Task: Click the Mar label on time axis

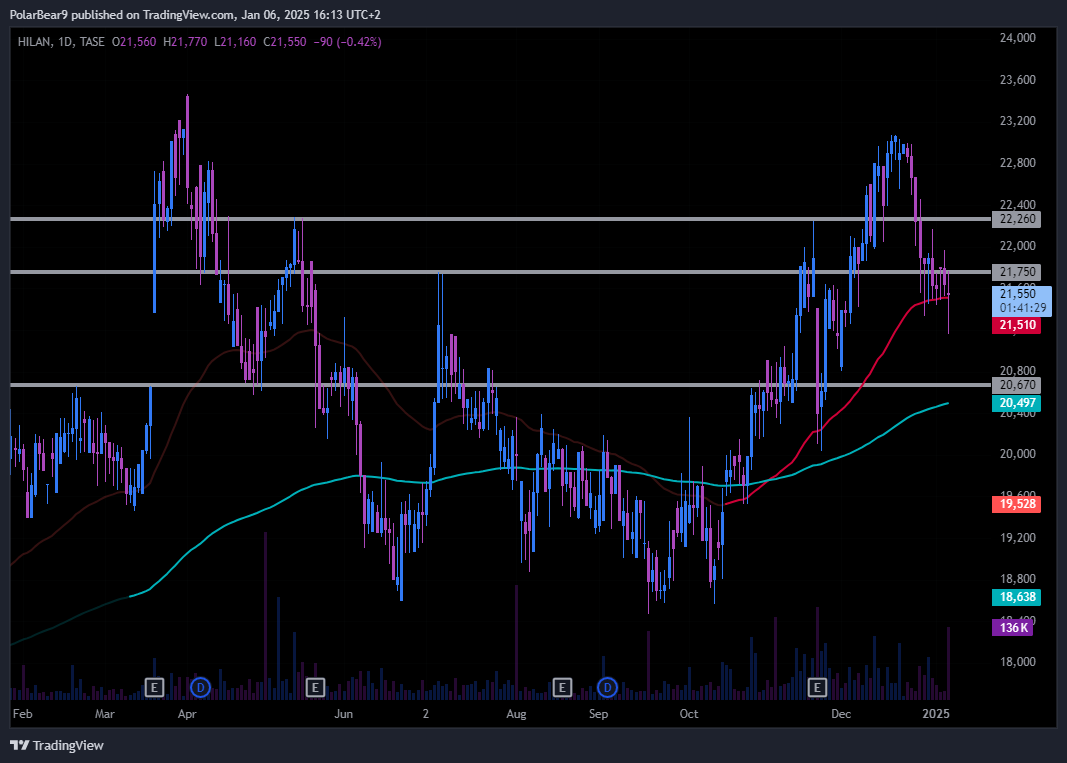Action: [105, 714]
